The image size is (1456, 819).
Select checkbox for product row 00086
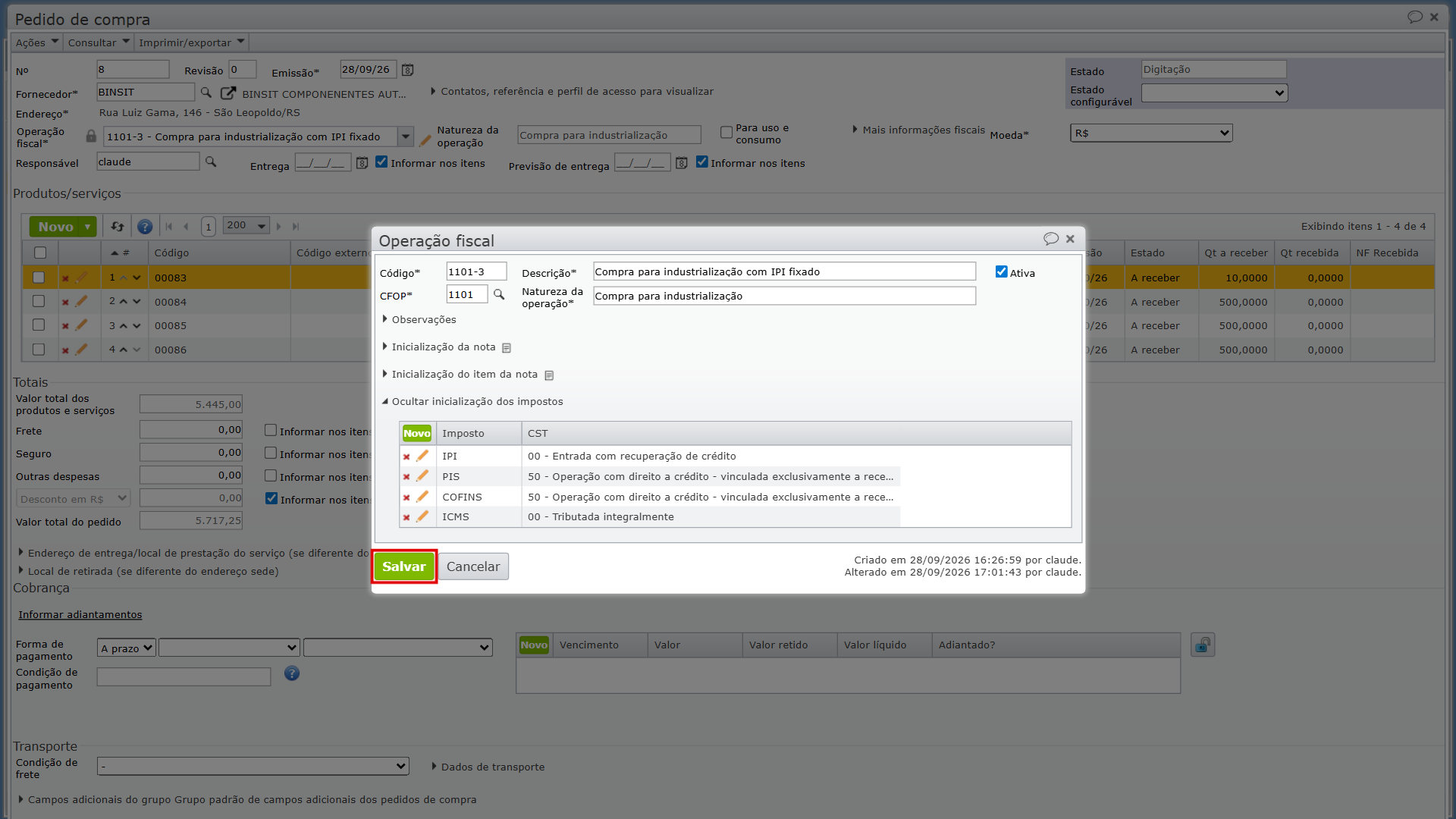[39, 350]
